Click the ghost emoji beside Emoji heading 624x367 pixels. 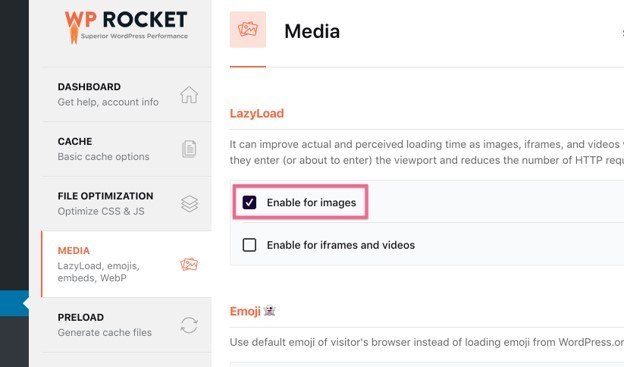(270, 310)
